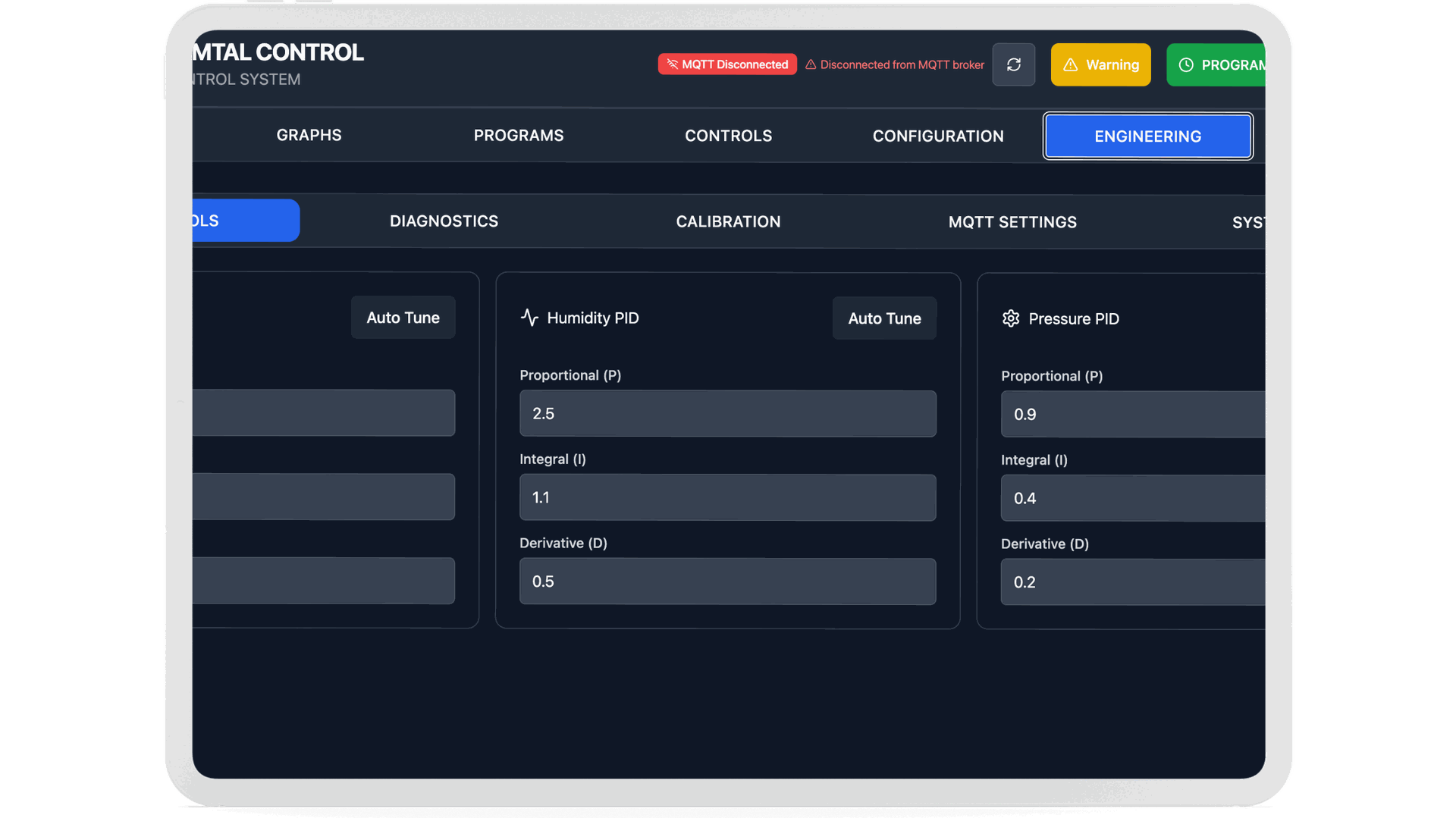Focus the Humidity Proportional (P) field
Viewport: 1456px width, 818px height.
[x=727, y=414]
